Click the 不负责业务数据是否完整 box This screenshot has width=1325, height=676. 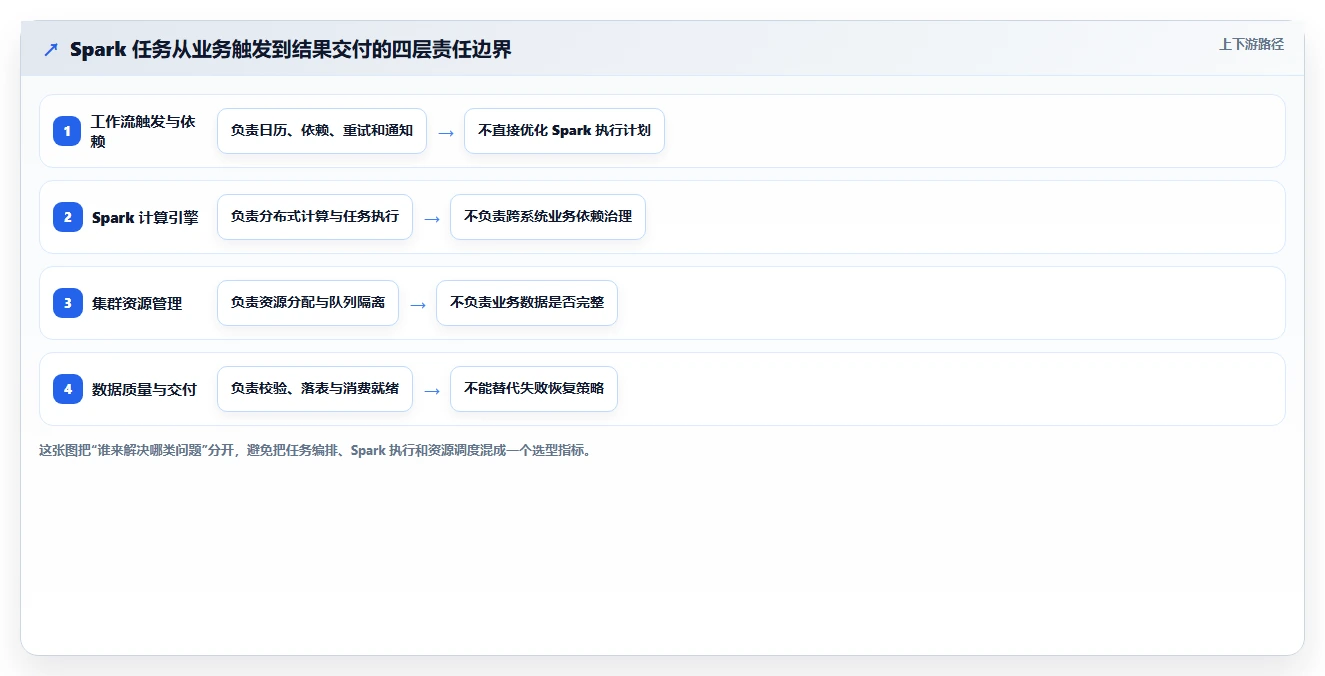527,303
